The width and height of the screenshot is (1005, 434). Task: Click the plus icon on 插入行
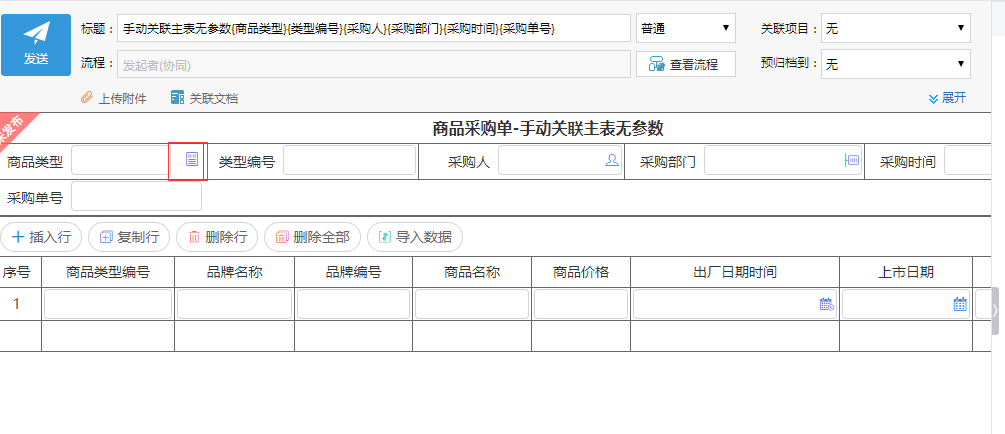pyautogui.click(x=19, y=237)
